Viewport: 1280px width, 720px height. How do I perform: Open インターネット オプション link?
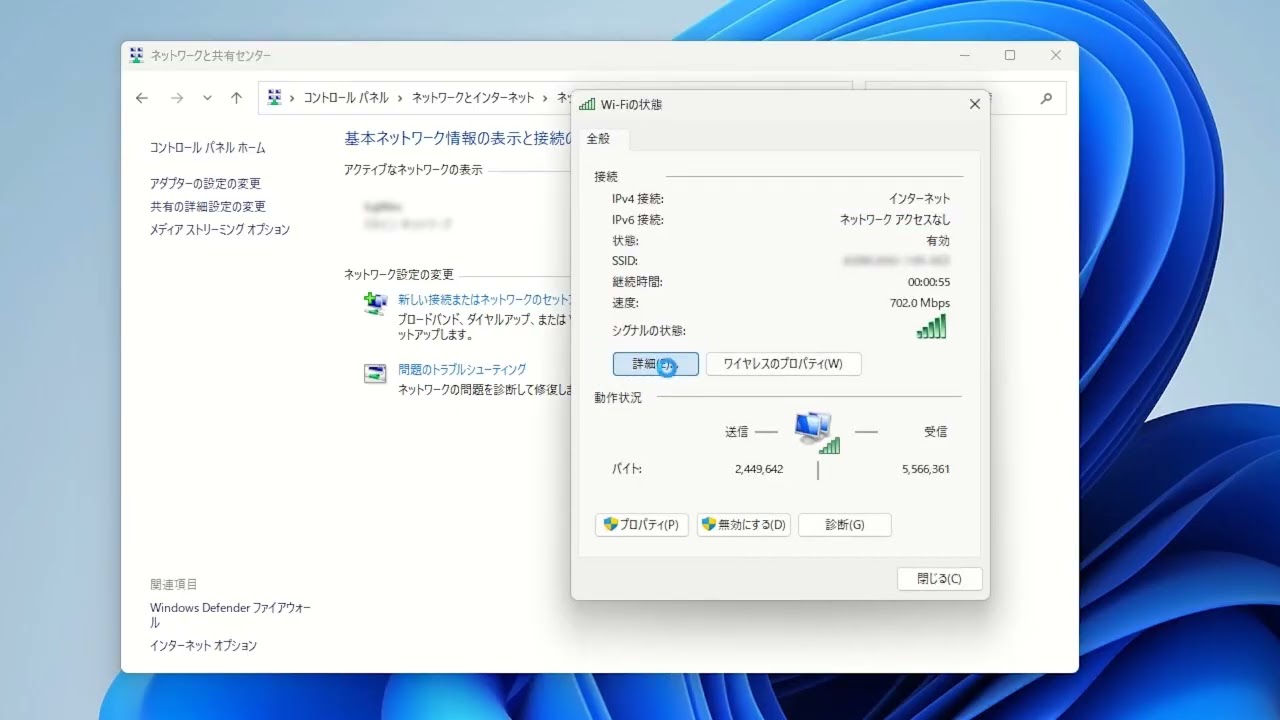point(203,646)
